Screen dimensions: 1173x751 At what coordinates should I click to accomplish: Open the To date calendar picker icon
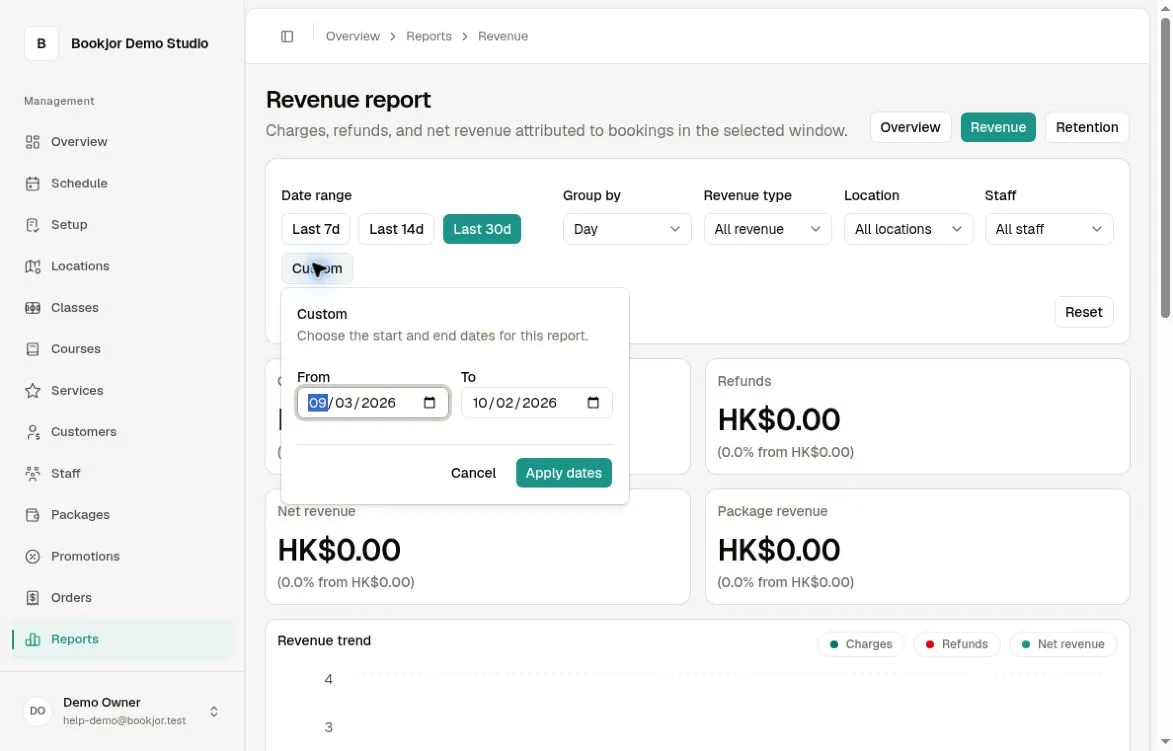pyautogui.click(x=593, y=403)
